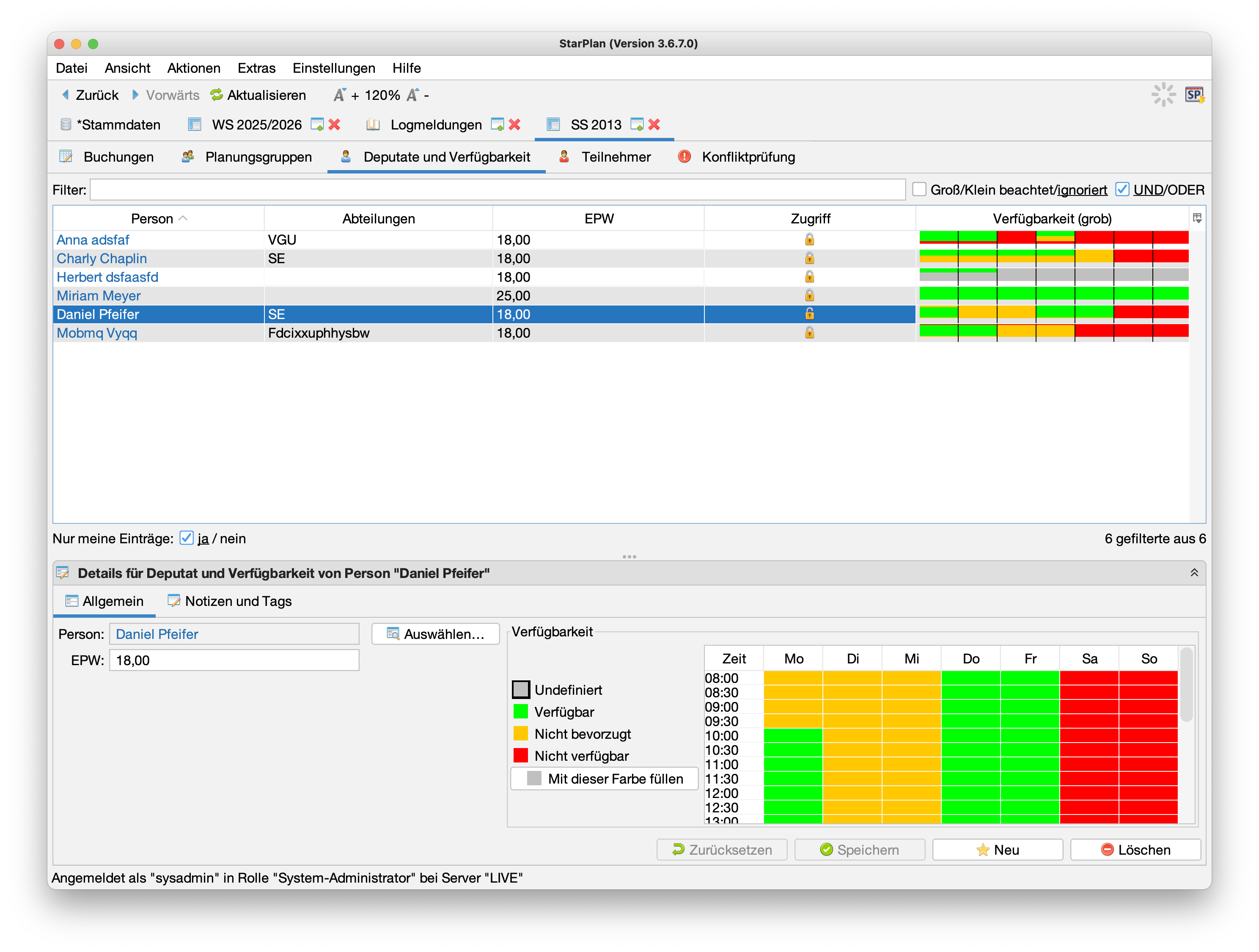The height and width of the screenshot is (952, 1259).
Task: Close the SS 2013 tab with red X
Action: click(654, 125)
